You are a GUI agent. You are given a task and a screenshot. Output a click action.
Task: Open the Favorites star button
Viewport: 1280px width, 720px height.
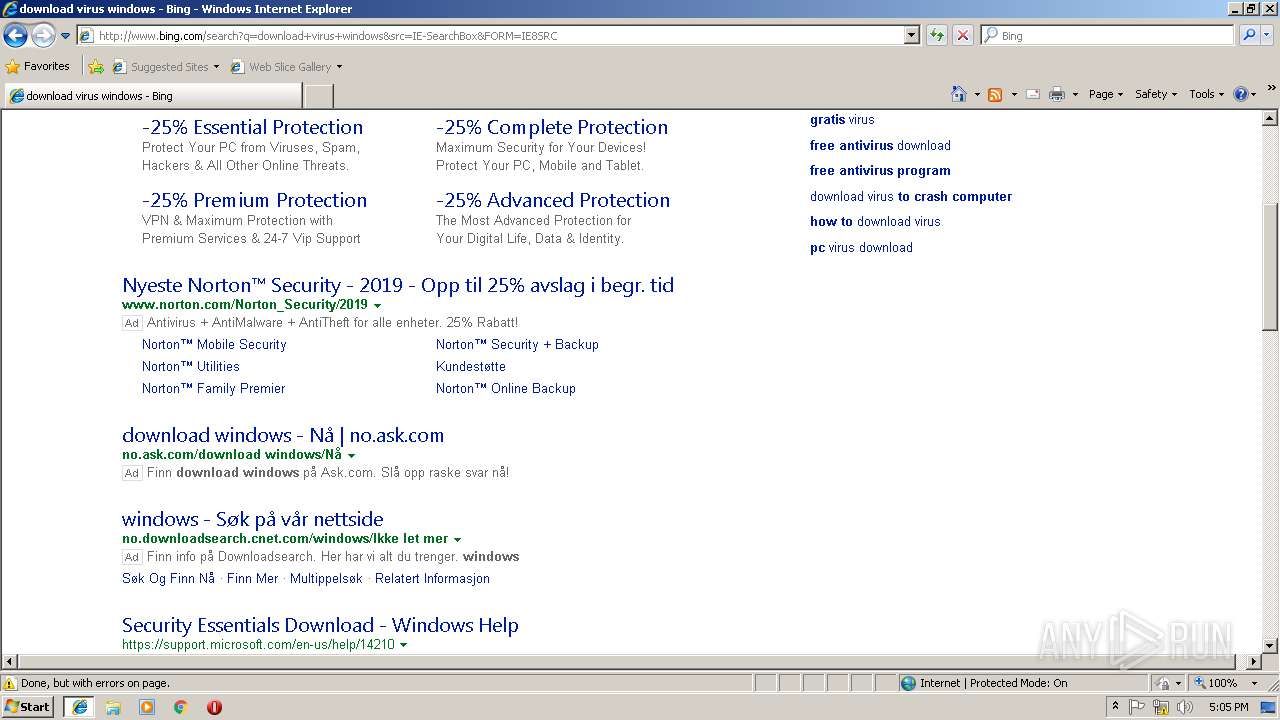click(38, 66)
